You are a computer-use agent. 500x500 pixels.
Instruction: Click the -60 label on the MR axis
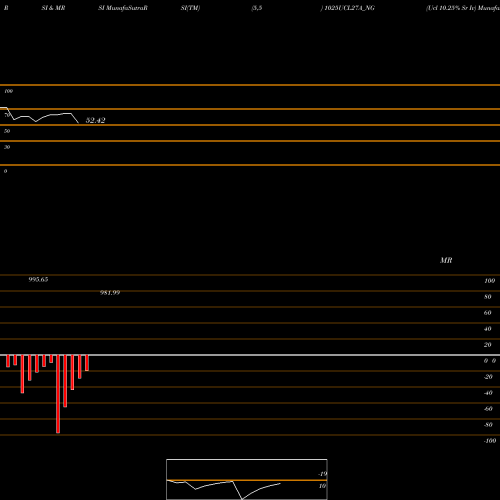[x=488, y=409]
